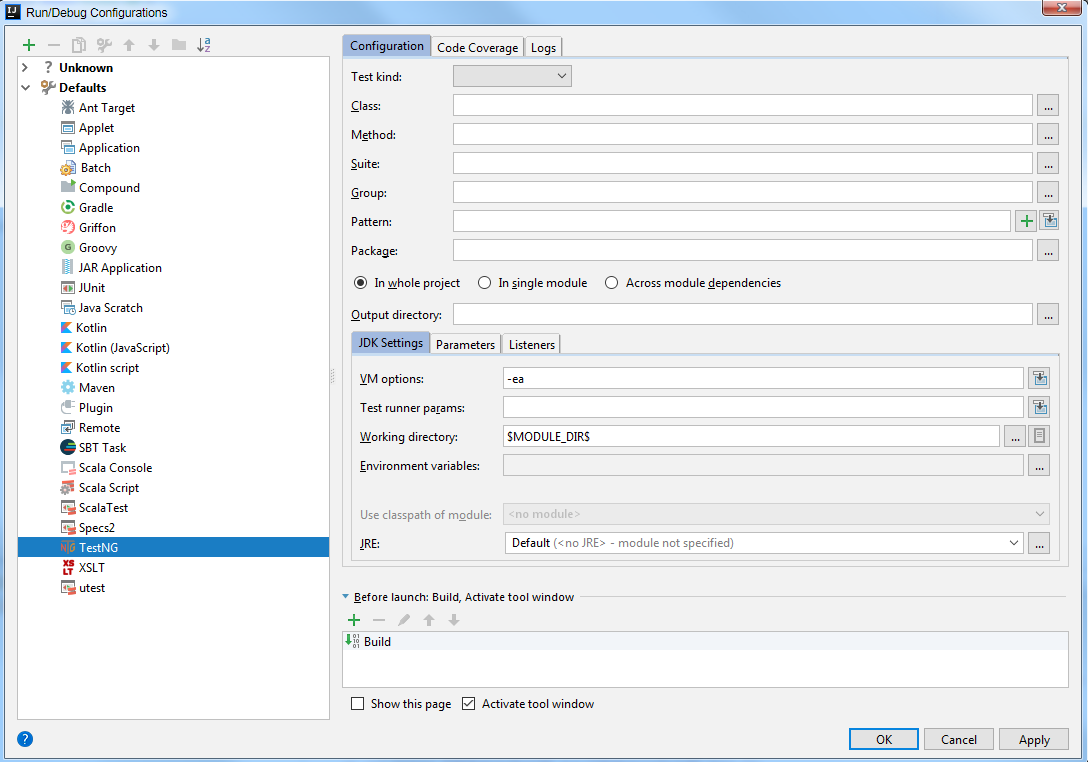
Task: Edit the before launch task pencil icon
Action: coord(404,620)
